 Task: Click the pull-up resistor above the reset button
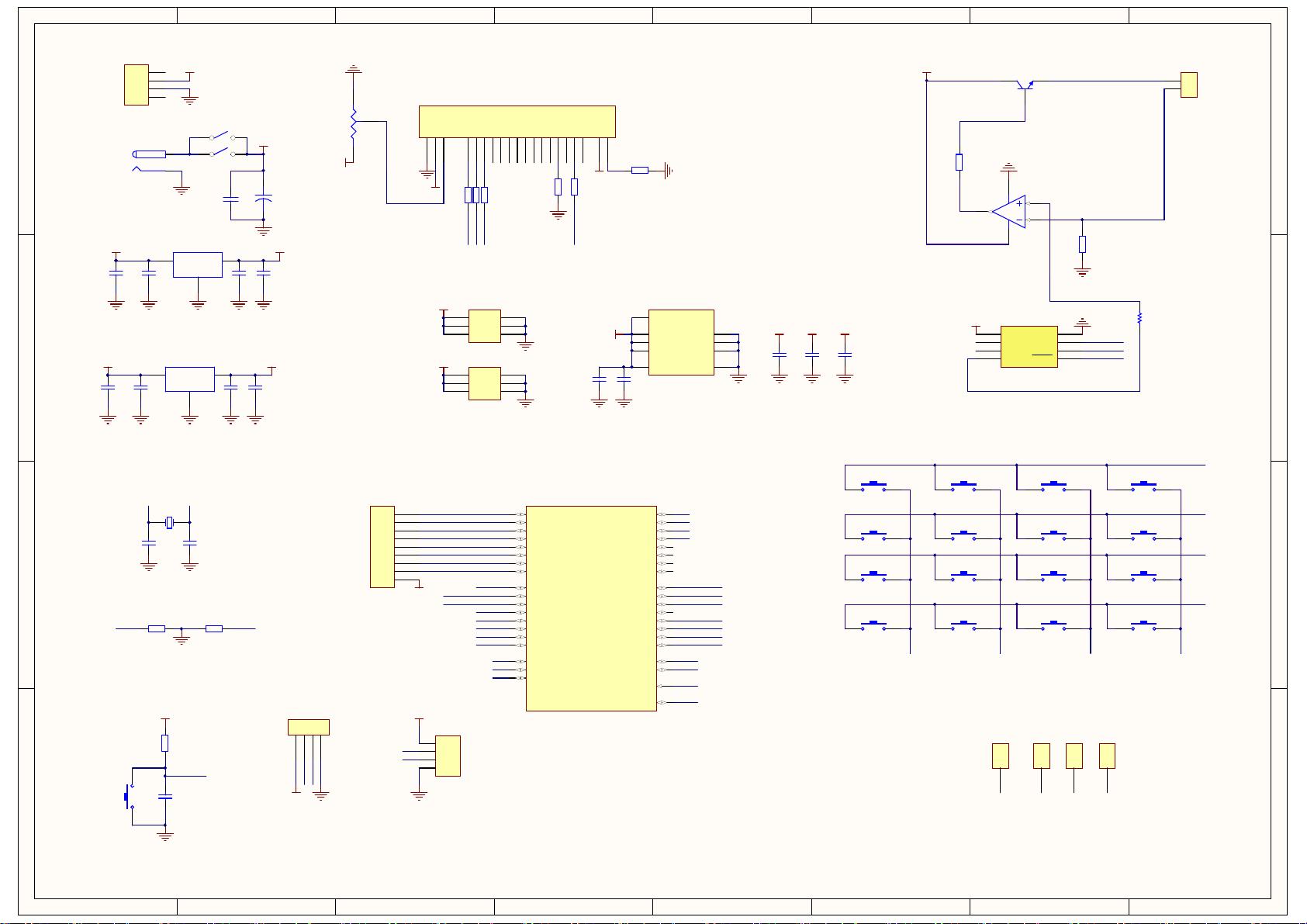point(164,743)
